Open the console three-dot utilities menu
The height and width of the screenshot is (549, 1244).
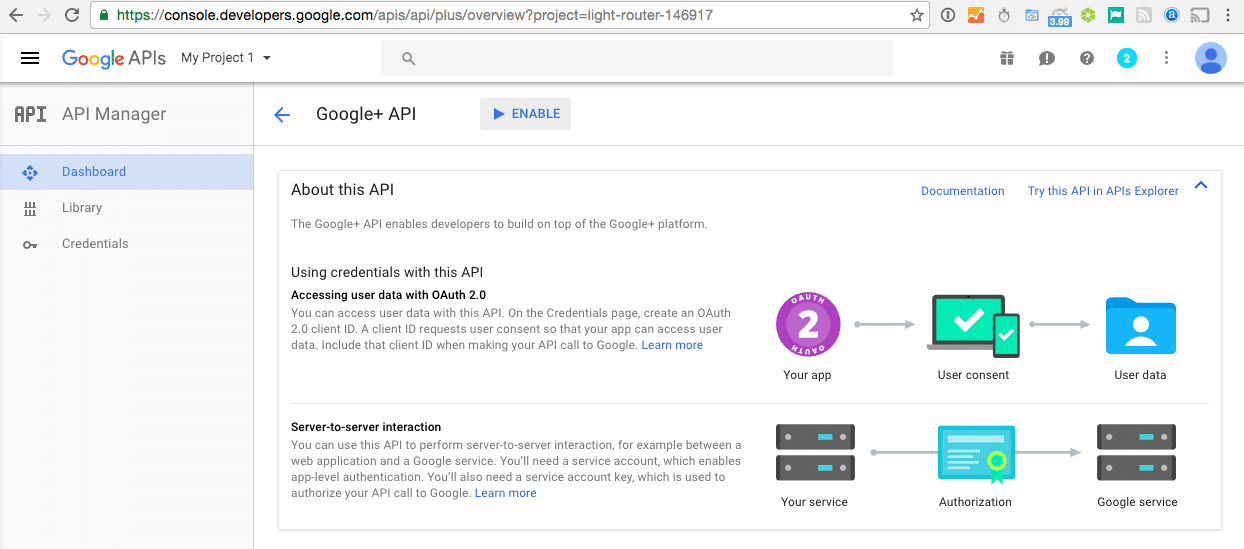click(x=1167, y=59)
